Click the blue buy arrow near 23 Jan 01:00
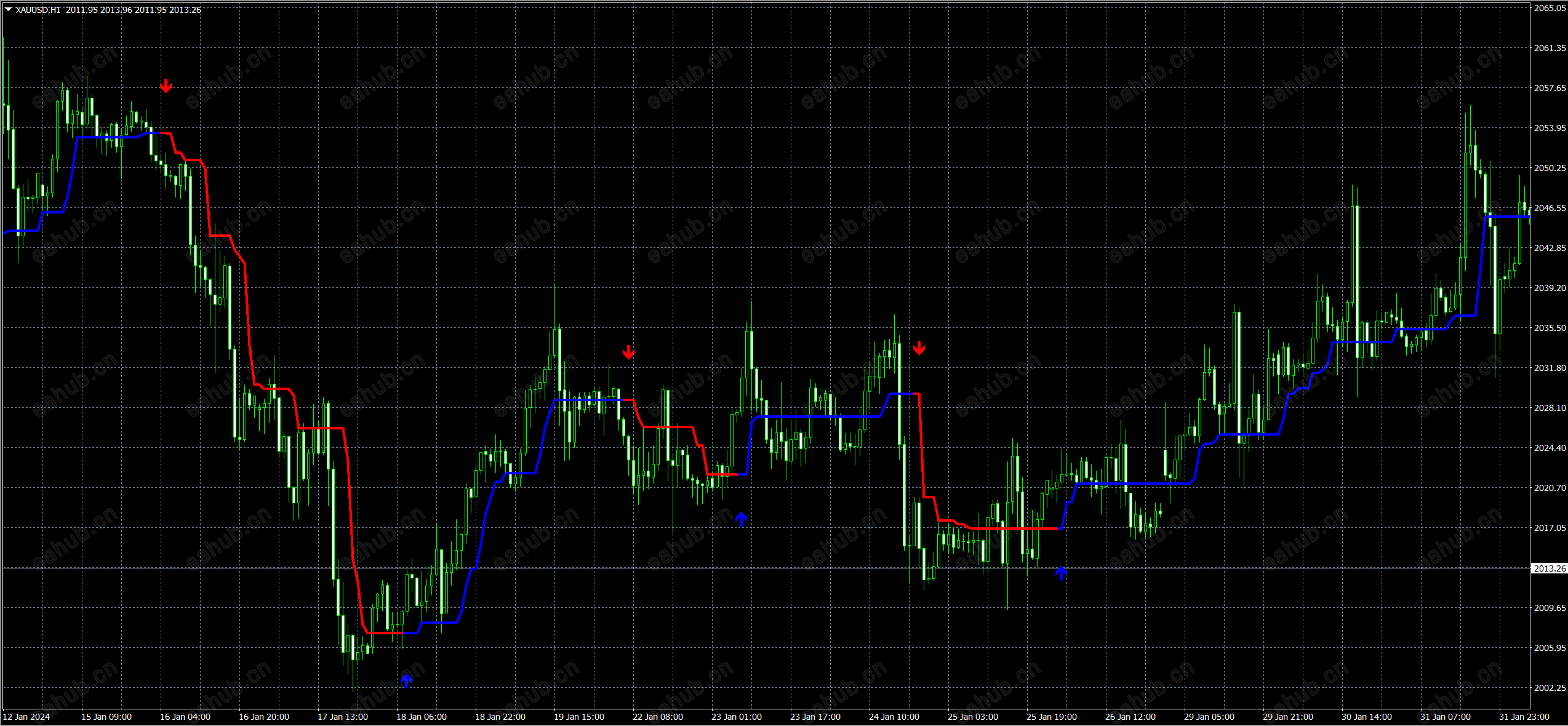The height and width of the screenshot is (726, 1568). click(741, 519)
